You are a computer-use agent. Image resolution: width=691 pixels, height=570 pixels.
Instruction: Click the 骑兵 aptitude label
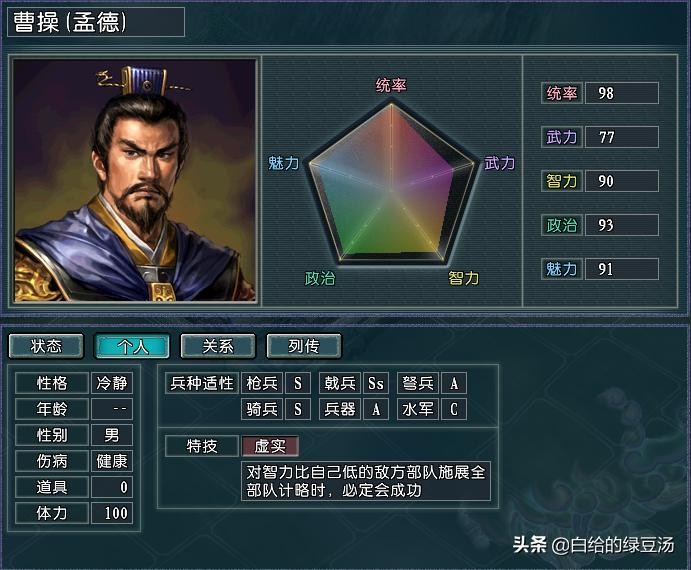(x=262, y=409)
